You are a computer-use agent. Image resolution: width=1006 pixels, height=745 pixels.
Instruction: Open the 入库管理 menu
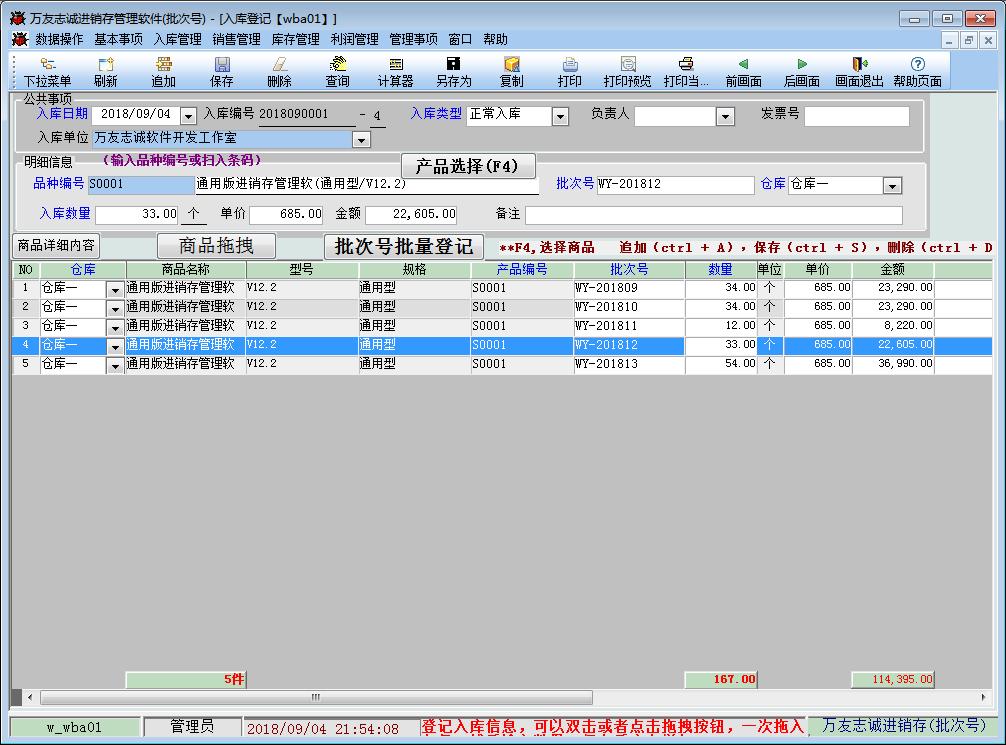[x=177, y=40]
